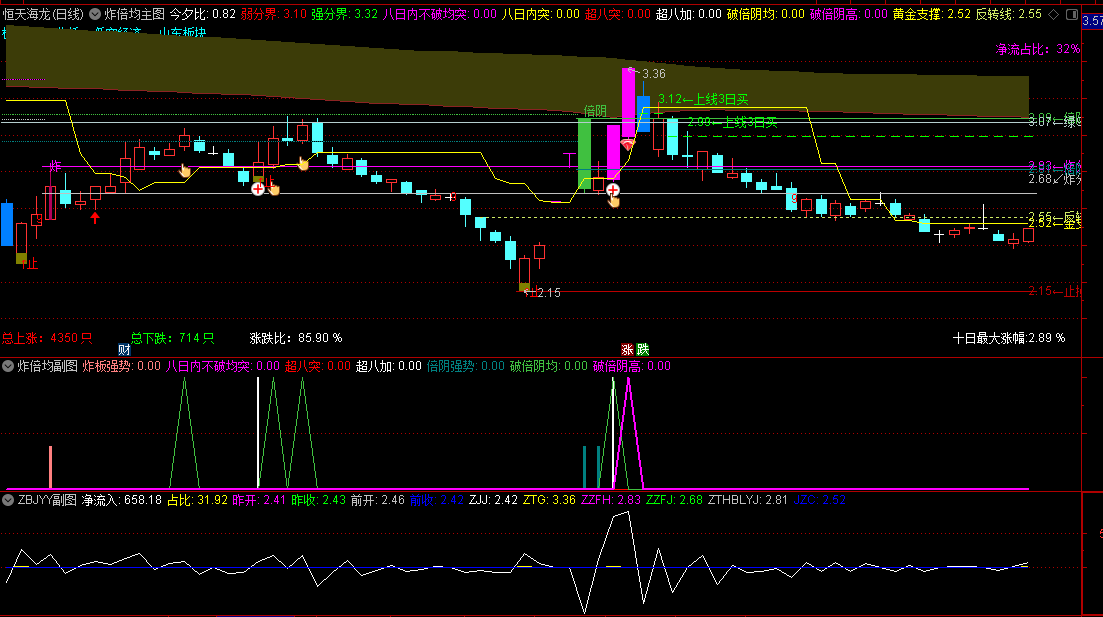This screenshot has width=1103, height=617.
Task: Click the 总下跌: 714只 statistic
Action: pyautogui.click(x=172, y=338)
